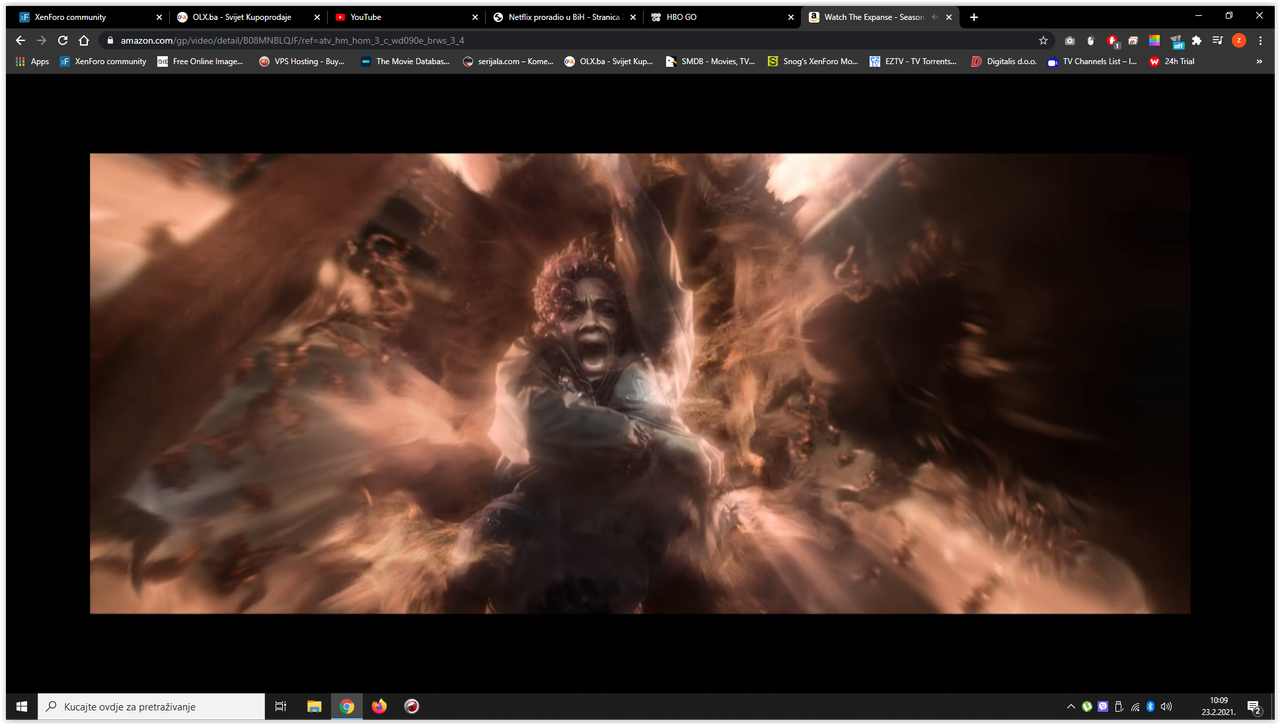The width and height of the screenshot is (1280, 725).
Task: Open Chrome from the taskbar
Action: [x=346, y=706]
